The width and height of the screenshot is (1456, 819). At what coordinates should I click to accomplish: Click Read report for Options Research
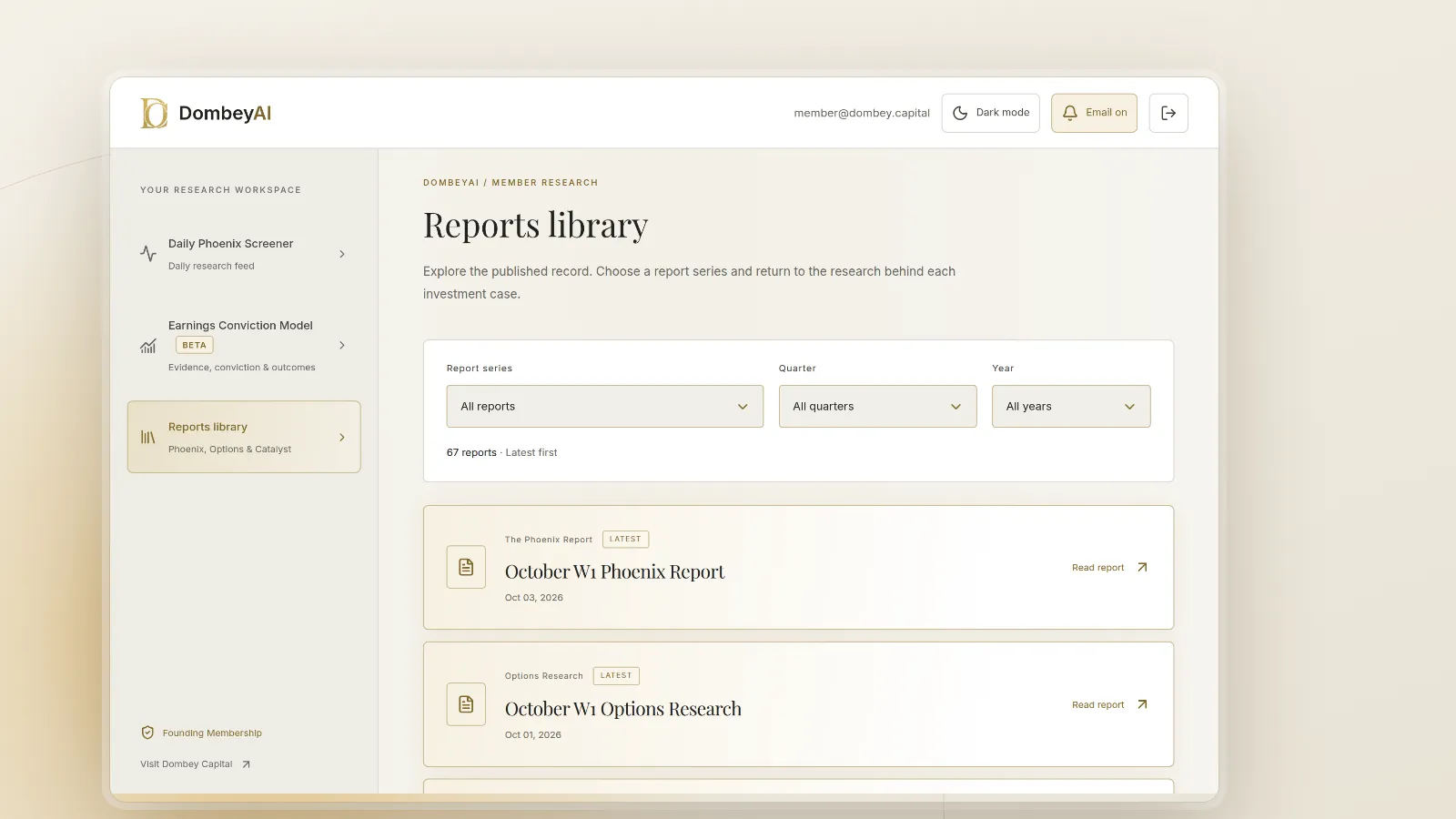pyautogui.click(x=1109, y=704)
